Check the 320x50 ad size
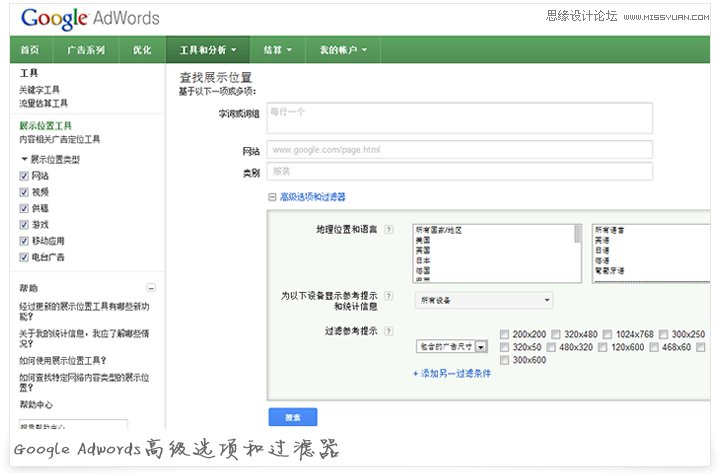 [x=505, y=347]
